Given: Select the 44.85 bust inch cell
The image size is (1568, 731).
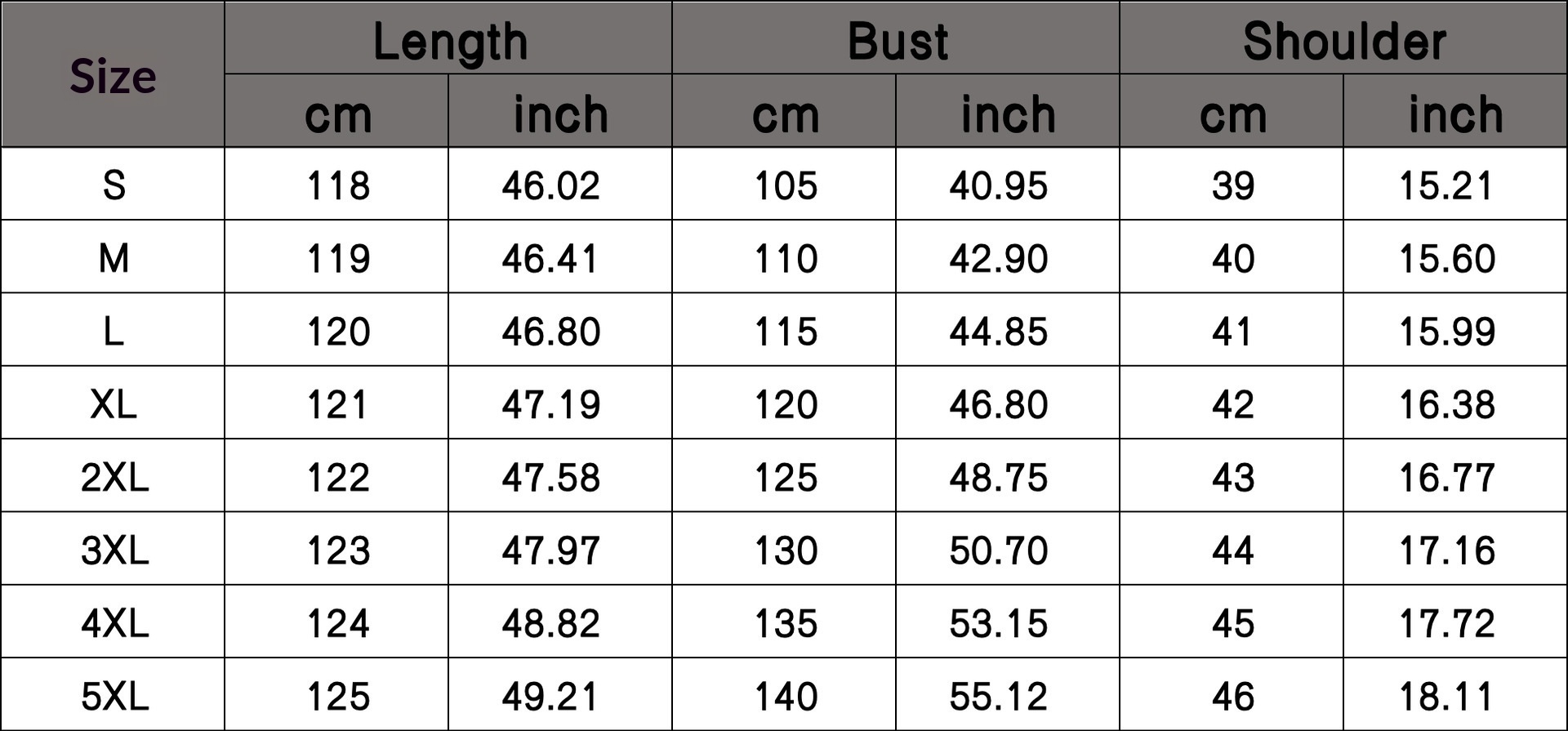Looking at the screenshot, I should click(998, 332).
